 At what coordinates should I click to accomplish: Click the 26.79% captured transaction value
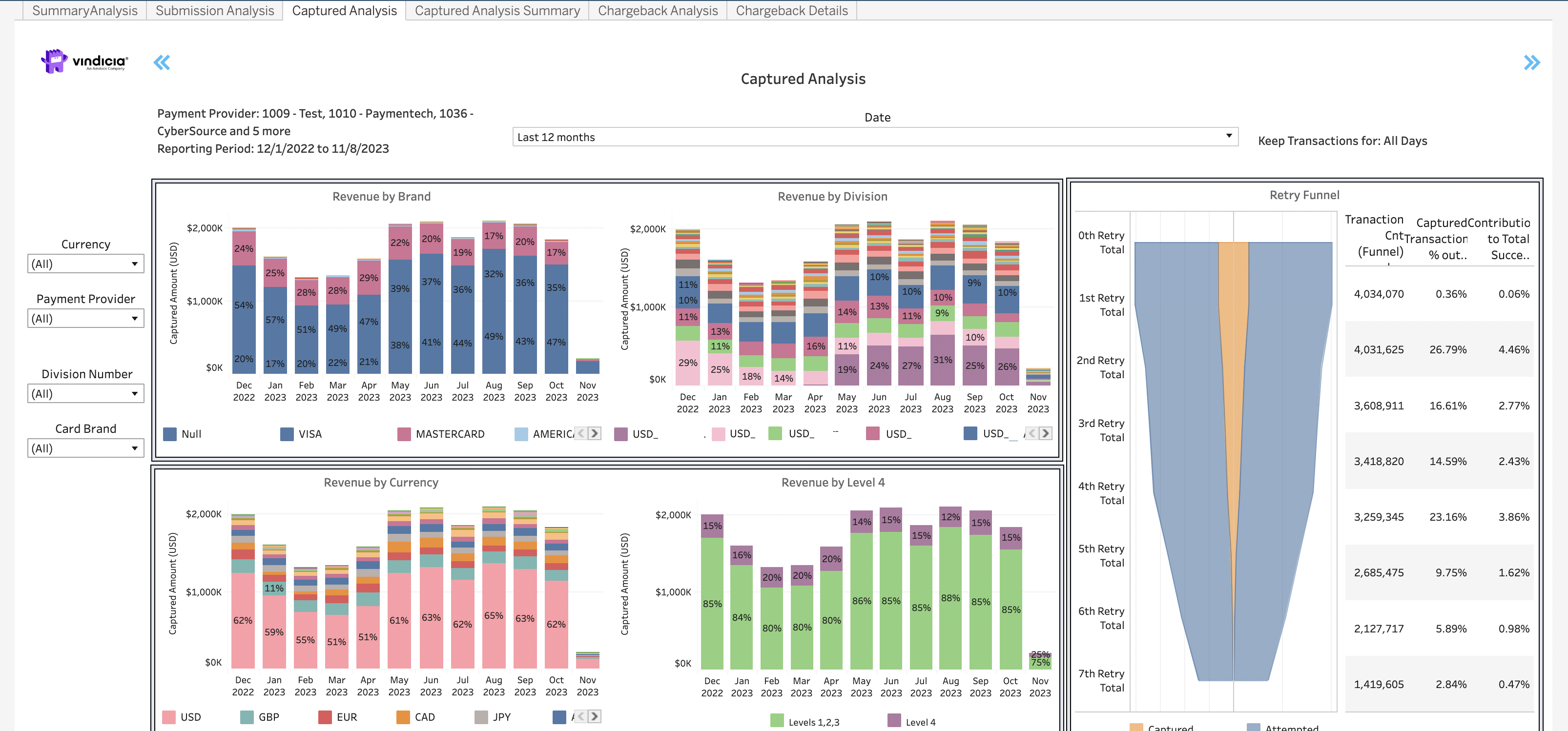1447,349
